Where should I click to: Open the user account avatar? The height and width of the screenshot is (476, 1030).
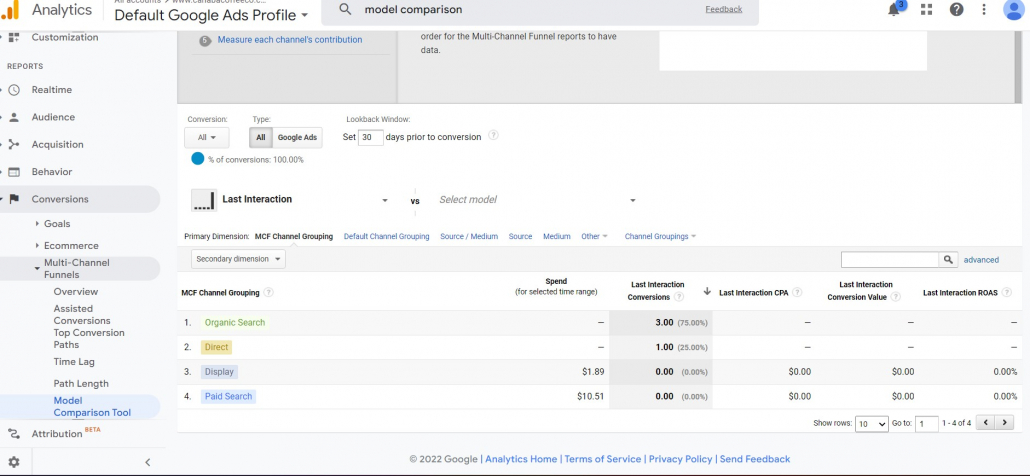[x=1016, y=9]
